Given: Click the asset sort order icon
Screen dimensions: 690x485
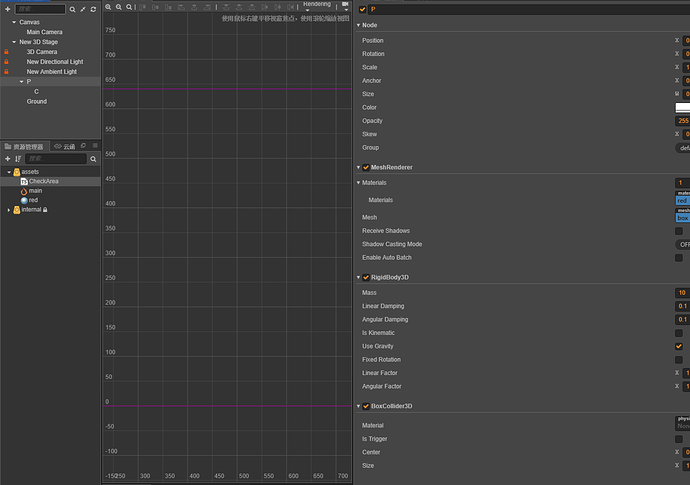Looking at the screenshot, I should 18,159.
